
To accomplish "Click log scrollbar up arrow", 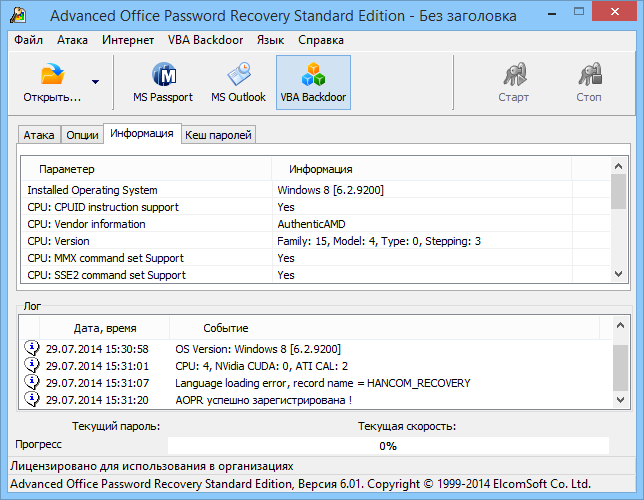I will (x=620, y=325).
